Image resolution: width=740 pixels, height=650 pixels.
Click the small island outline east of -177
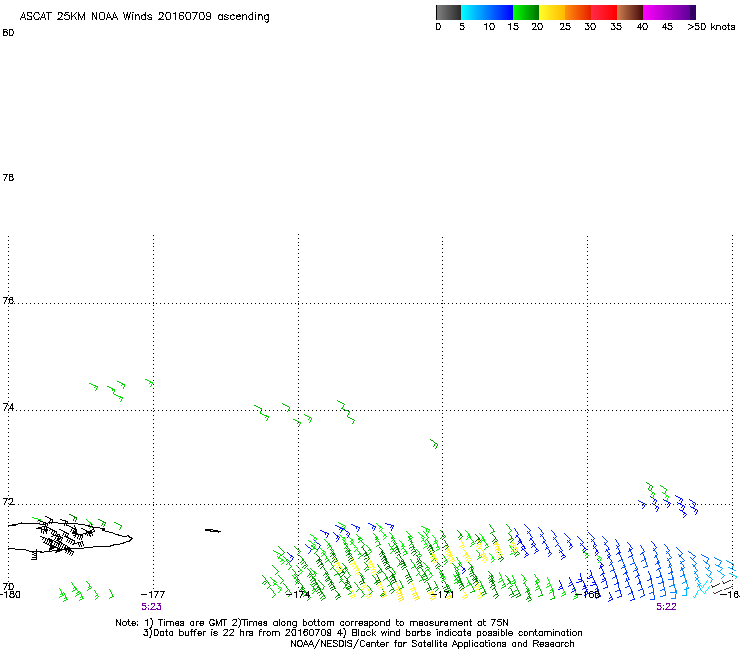click(x=212, y=531)
